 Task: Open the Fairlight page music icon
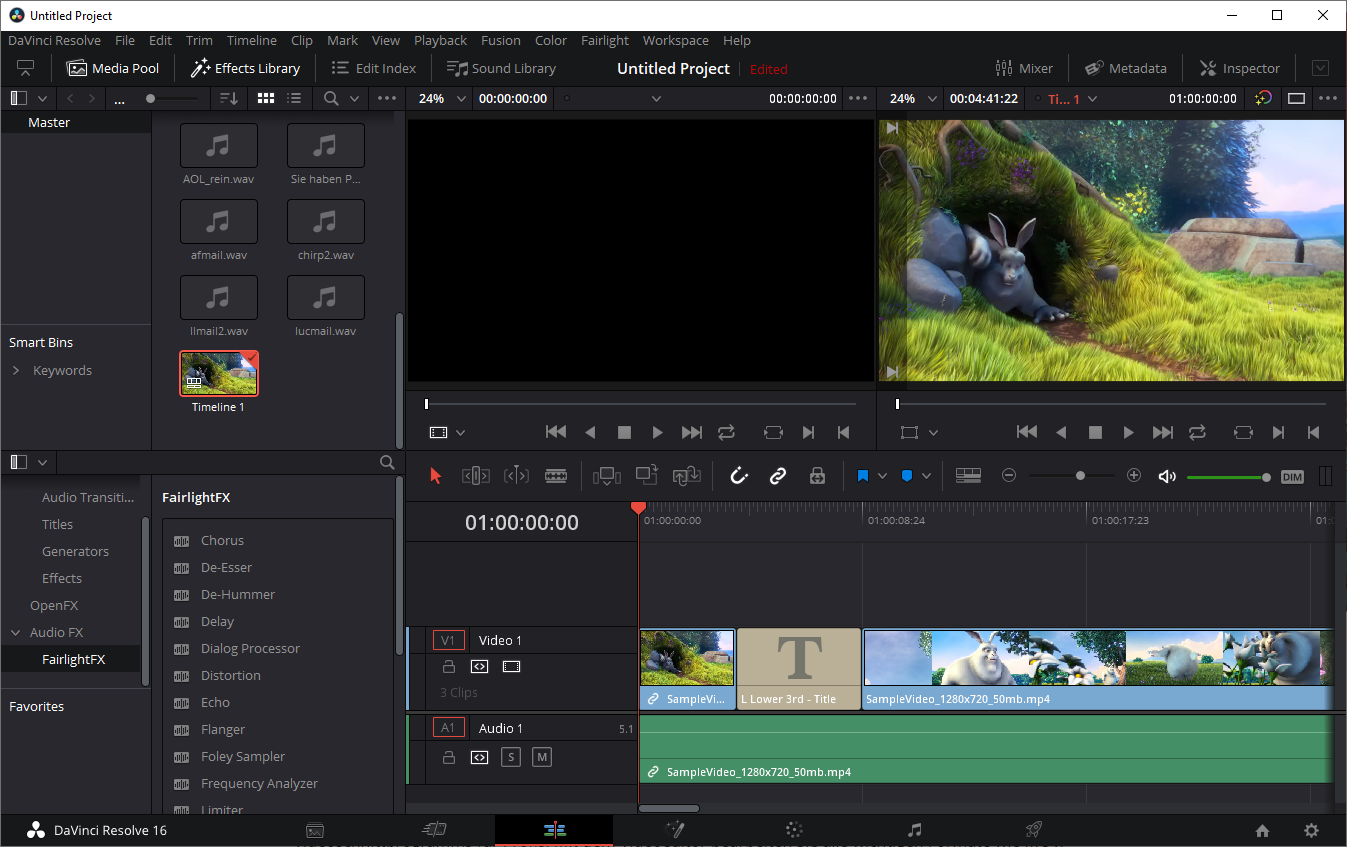(x=914, y=830)
